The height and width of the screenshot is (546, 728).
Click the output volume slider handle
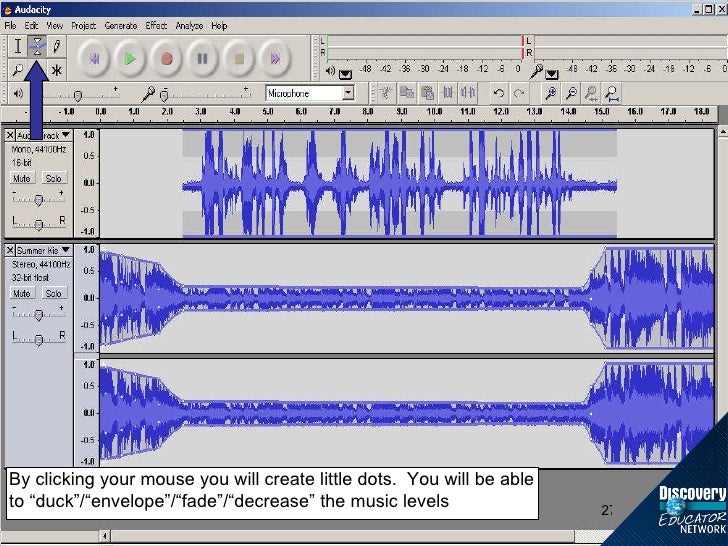tap(77, 94)
